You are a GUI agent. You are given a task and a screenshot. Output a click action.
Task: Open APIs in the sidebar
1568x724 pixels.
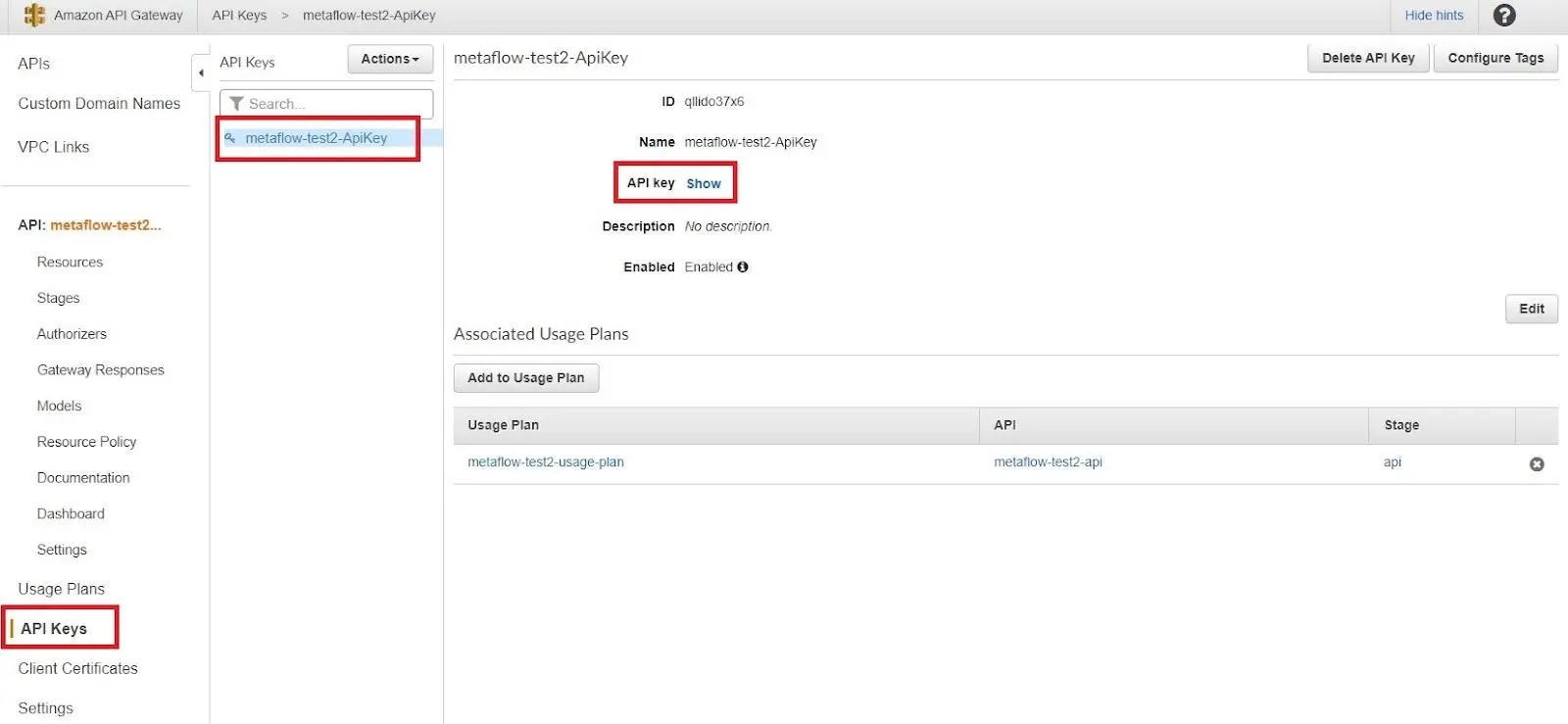click(x=33, y=64)
